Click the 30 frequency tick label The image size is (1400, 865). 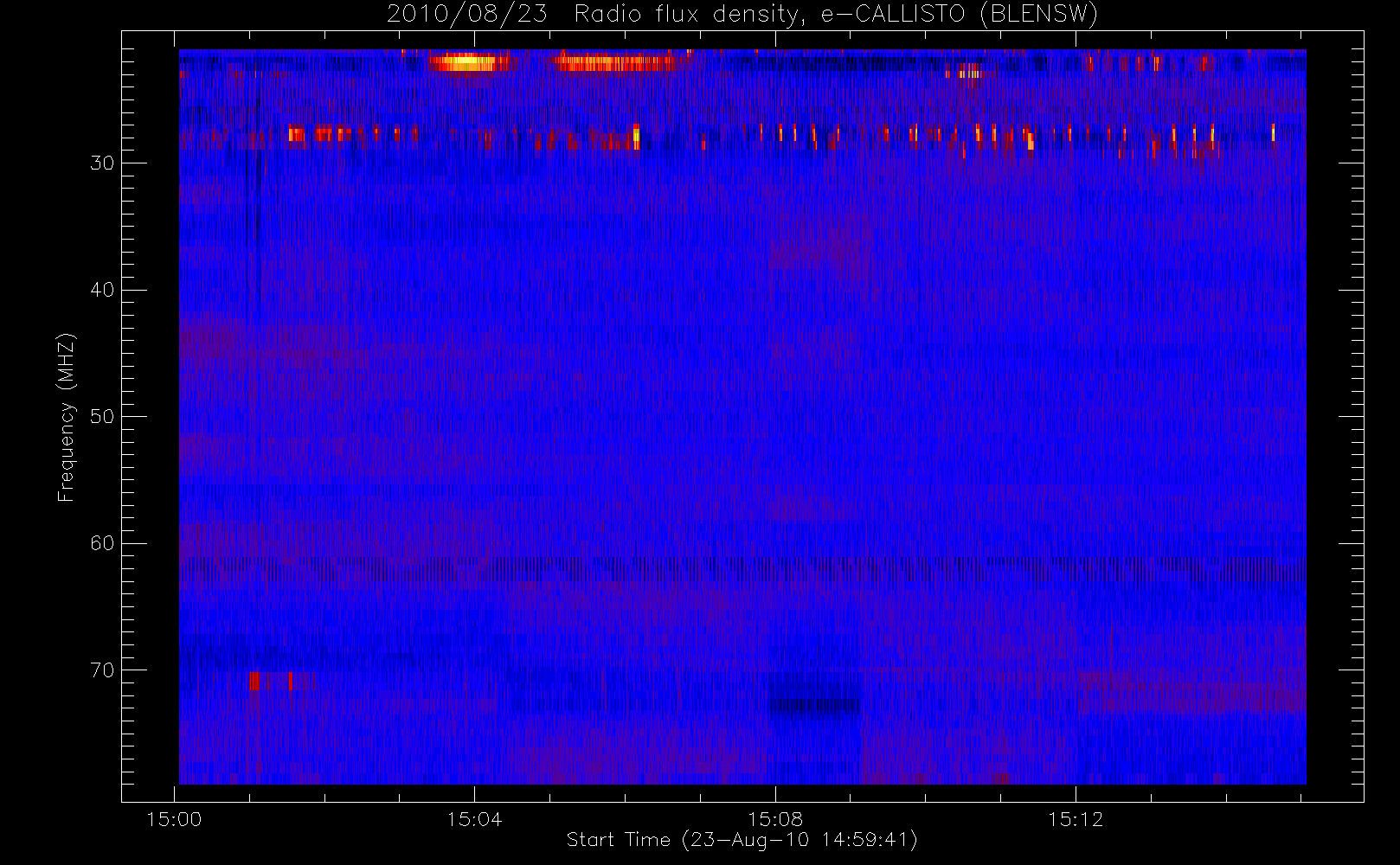(102, 163)
